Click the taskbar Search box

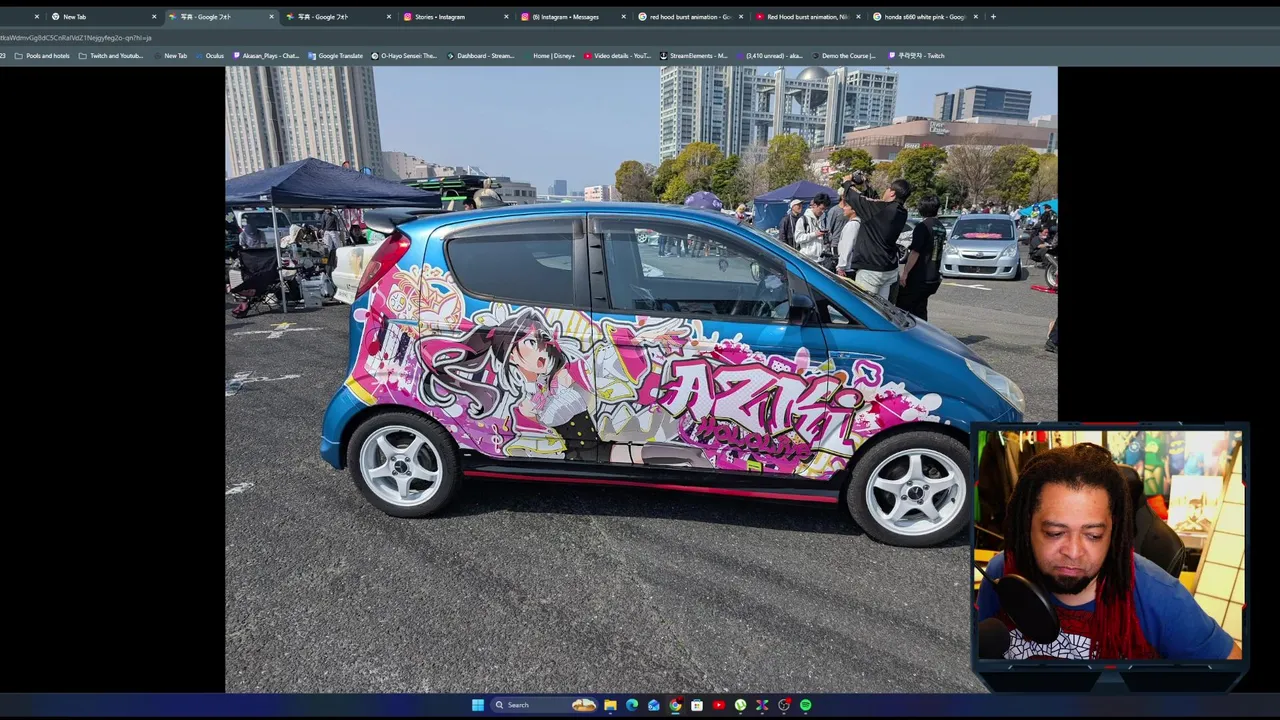[544, 705]
